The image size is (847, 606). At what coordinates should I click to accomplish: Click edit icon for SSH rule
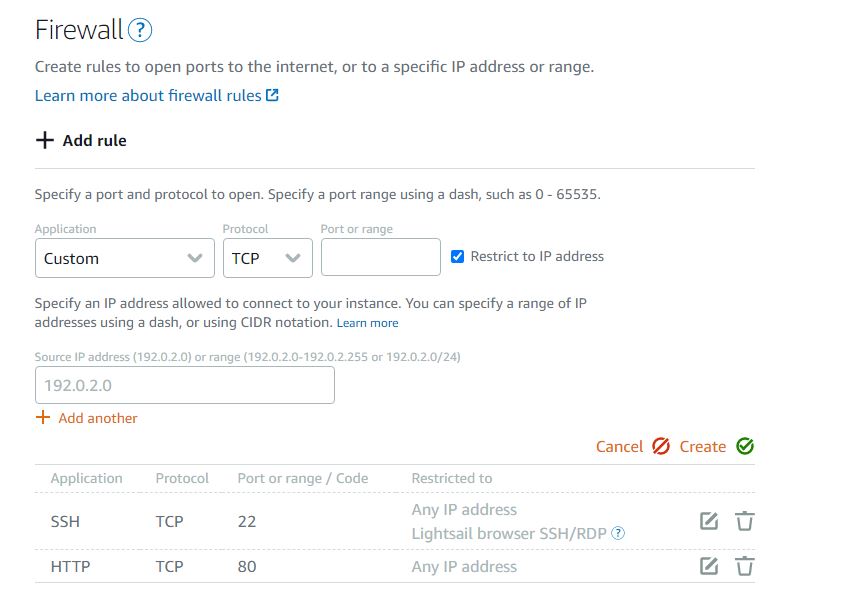(709, 521)
